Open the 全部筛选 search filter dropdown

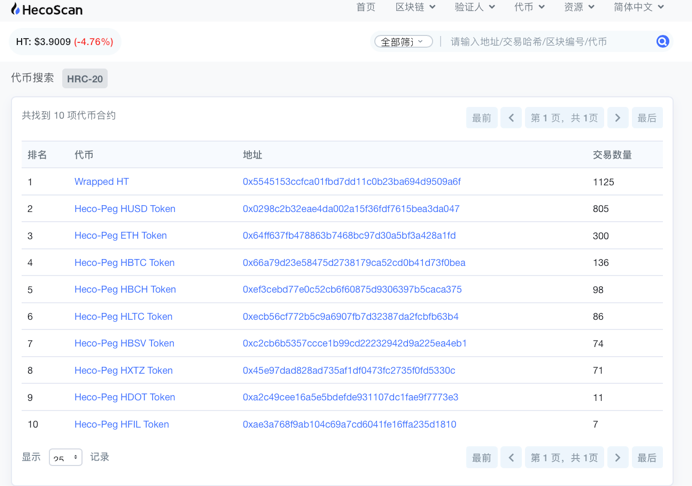point(403,41)
